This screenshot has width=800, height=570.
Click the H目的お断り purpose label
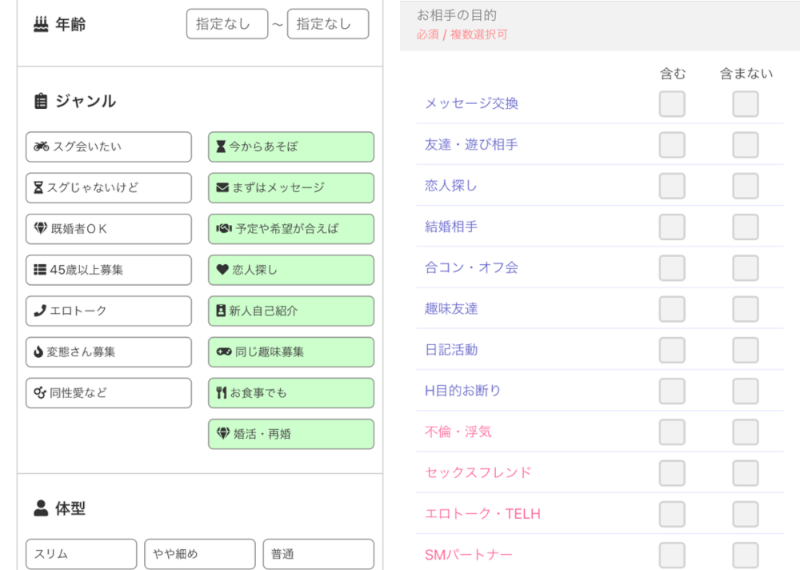463,390
